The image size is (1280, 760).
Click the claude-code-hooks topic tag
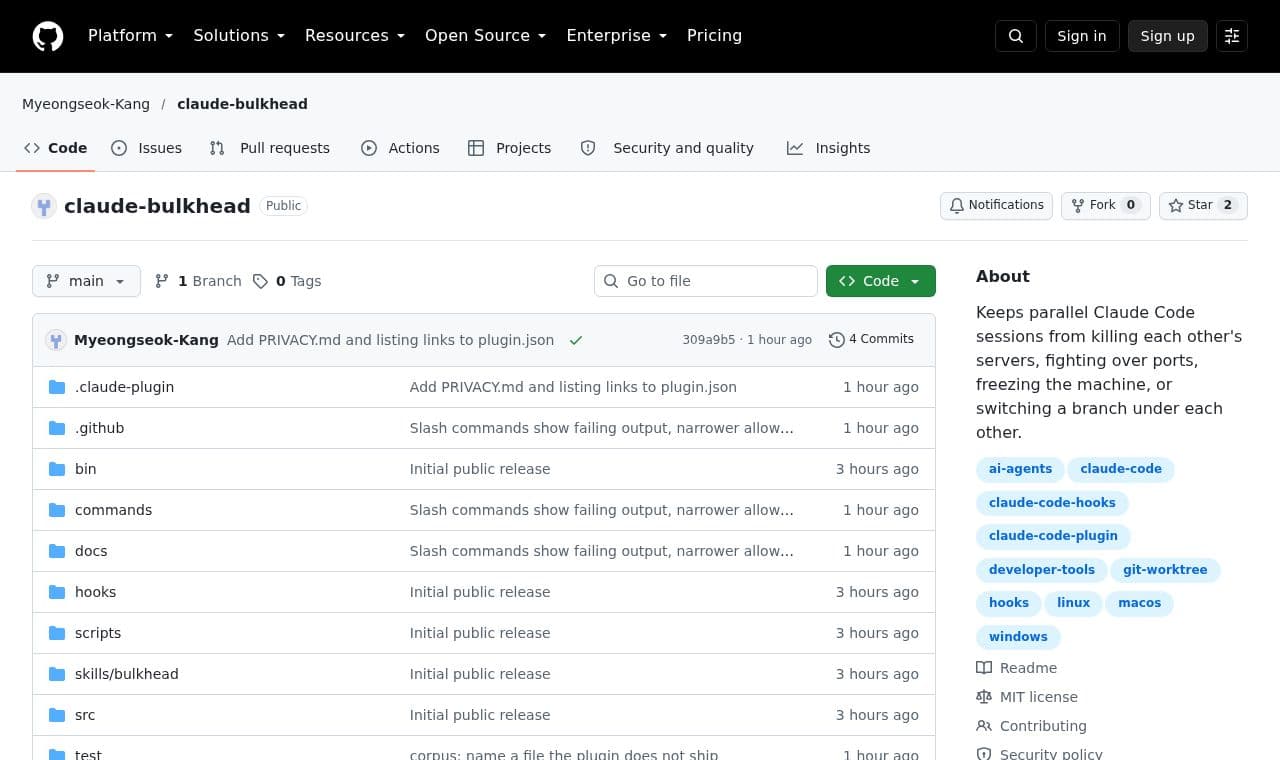(x=1052, y=503)
